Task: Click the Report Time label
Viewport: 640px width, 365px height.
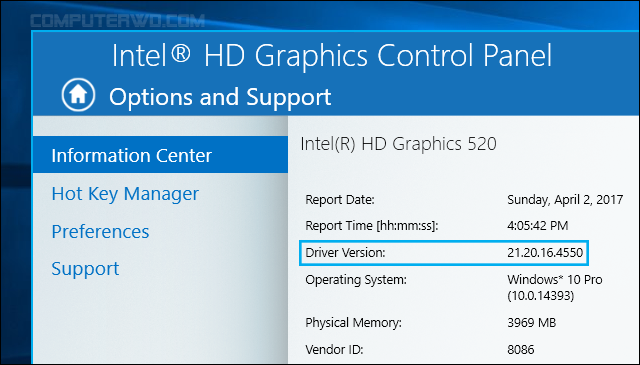Action: [x=371, y=226]
